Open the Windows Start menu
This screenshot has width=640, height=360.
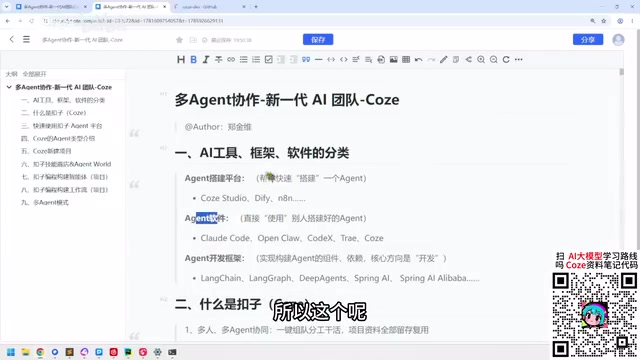11,352
